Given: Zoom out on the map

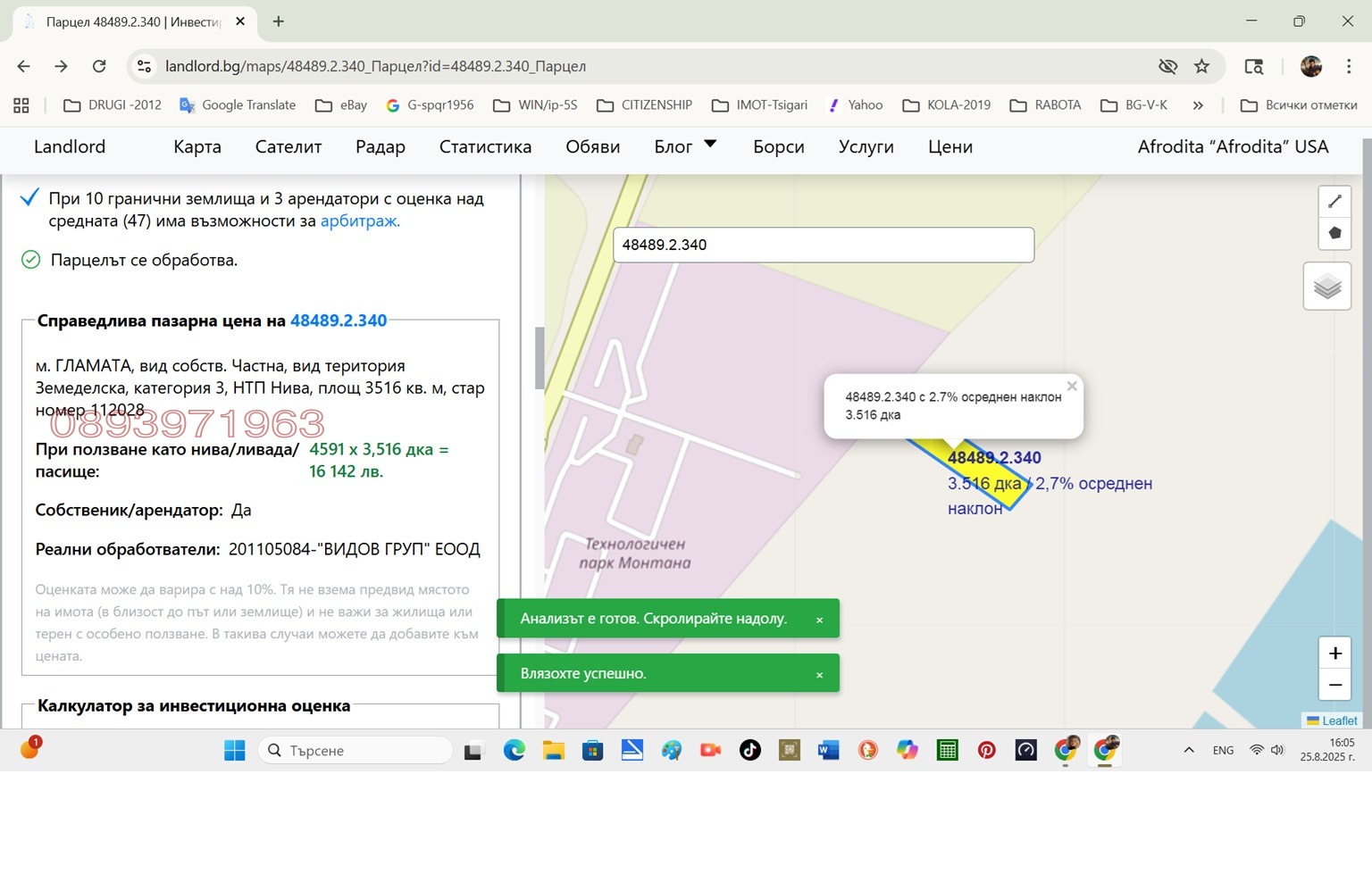Looking at the screenshot, I should (1334, 685).
